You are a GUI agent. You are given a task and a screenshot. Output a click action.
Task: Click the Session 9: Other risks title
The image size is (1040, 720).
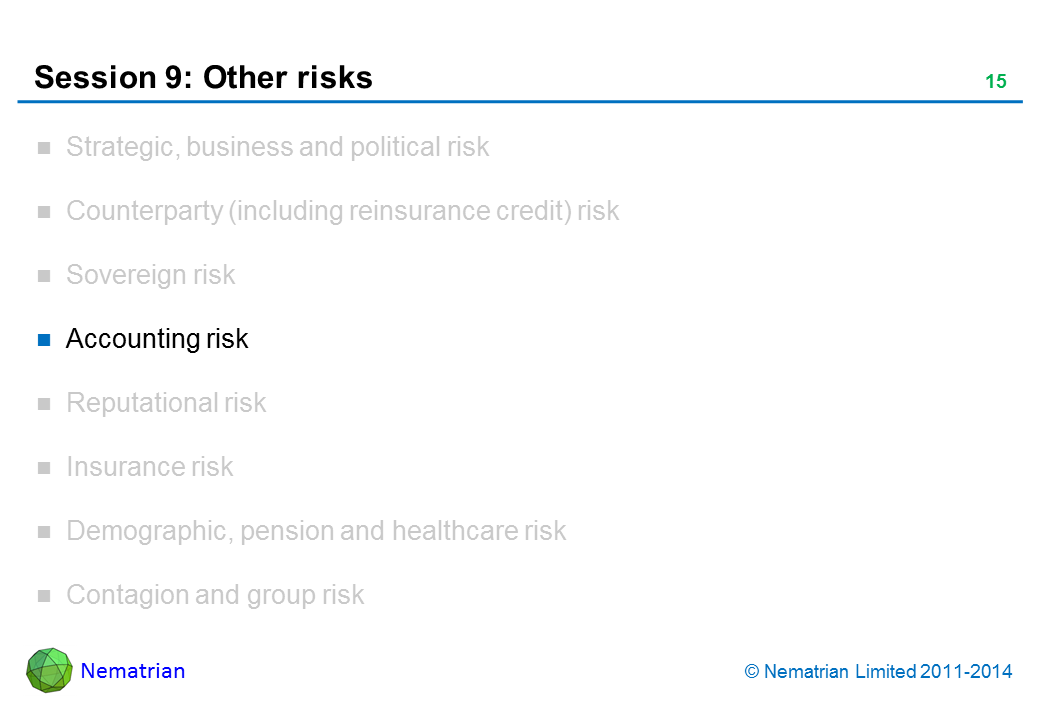pyautogui.click(x=203, y=77)
